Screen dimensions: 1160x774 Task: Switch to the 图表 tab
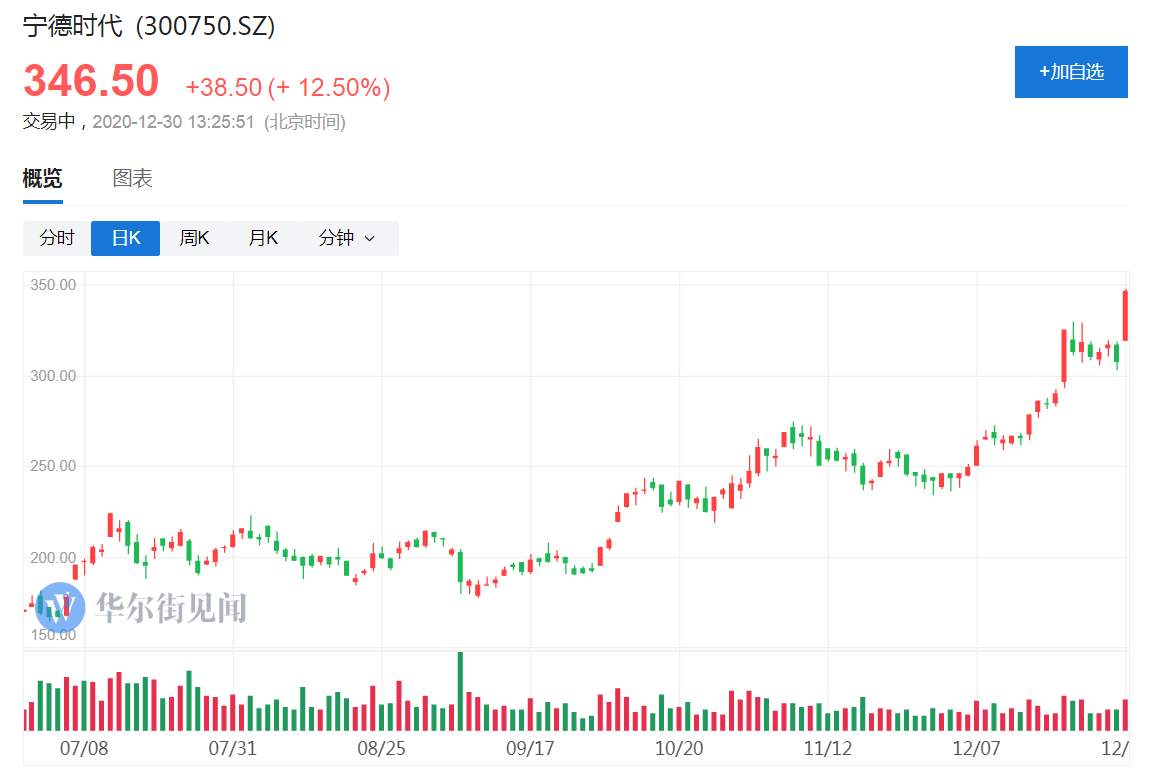132,178
